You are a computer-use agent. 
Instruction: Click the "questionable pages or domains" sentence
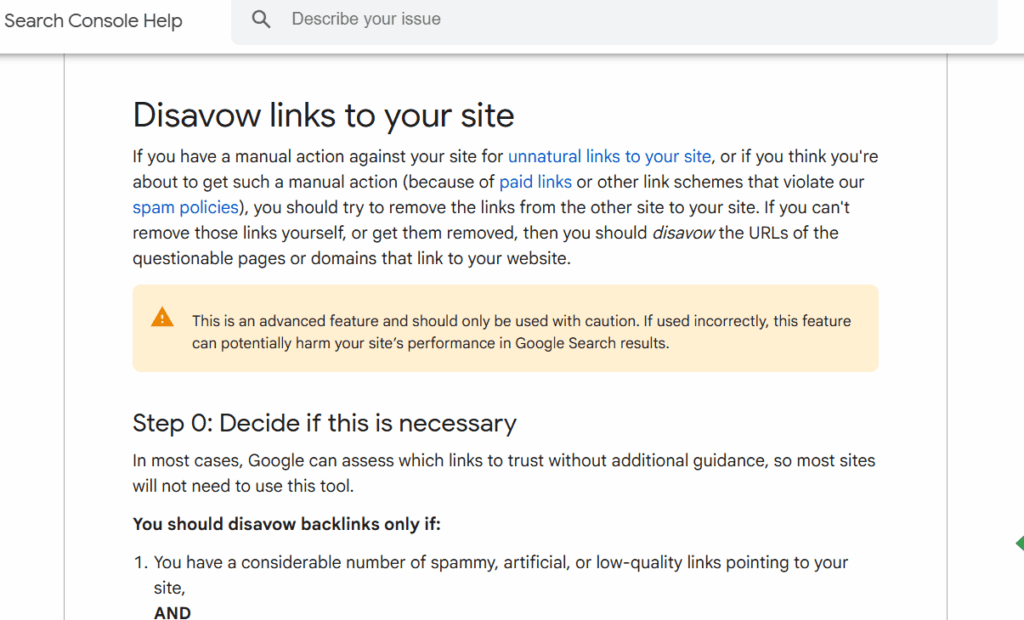tap(351, 259)
